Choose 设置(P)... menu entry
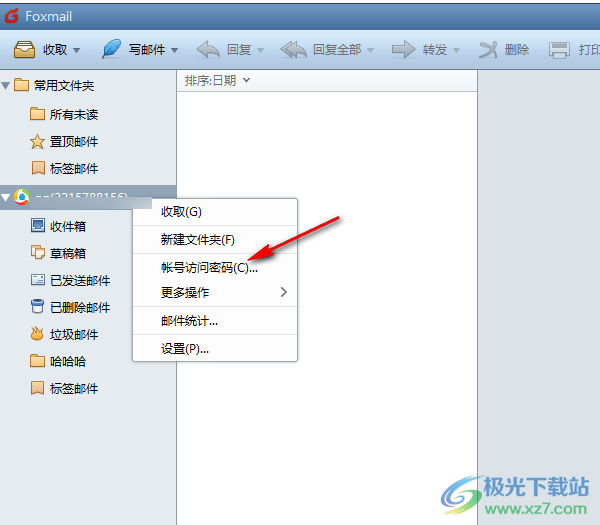Image resolution: width=600 pixels, height=525 pixels. click(x=215, y=349)
